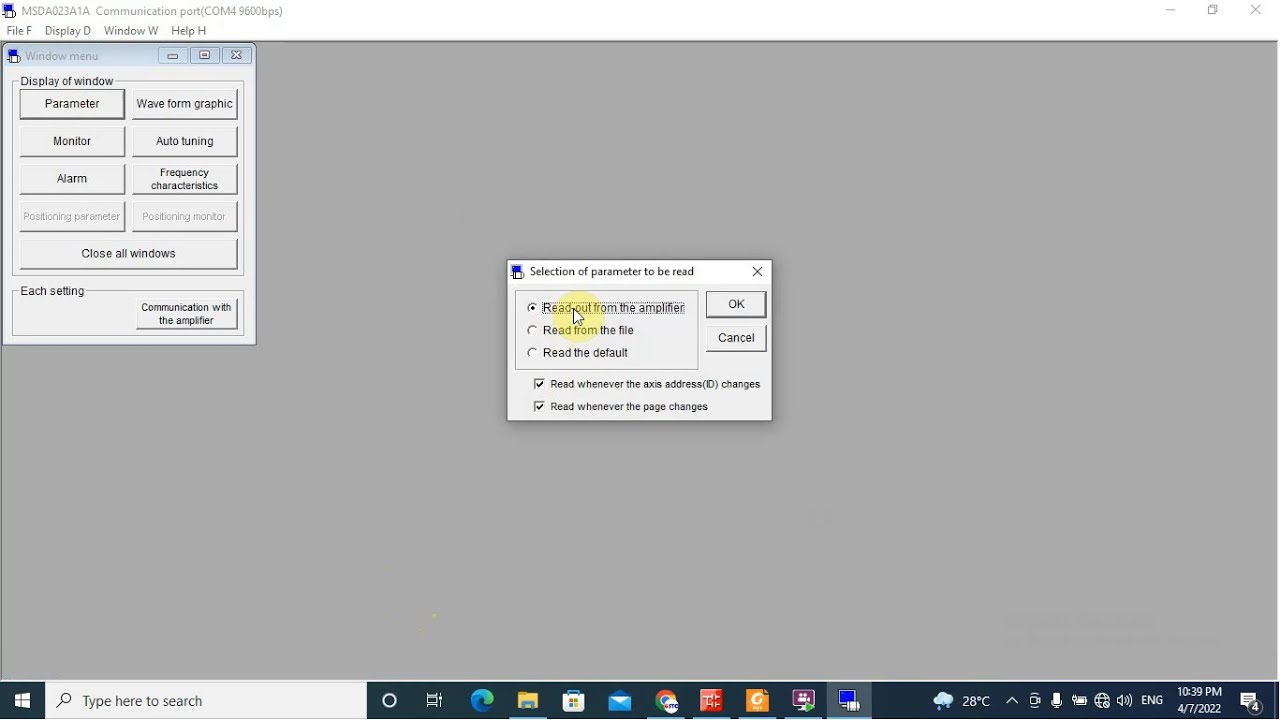Minimize the Window menu panel
The width and height of the screenshot is (1280, 720).
173,56
